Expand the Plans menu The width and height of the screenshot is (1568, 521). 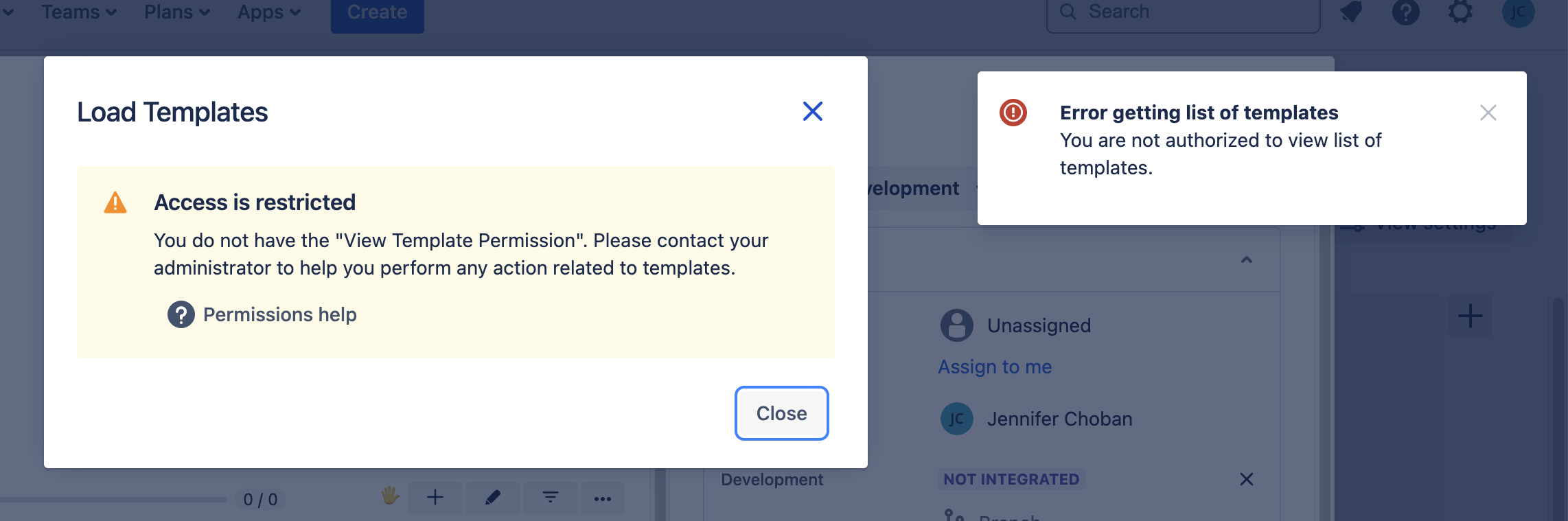tap(176, 12)
